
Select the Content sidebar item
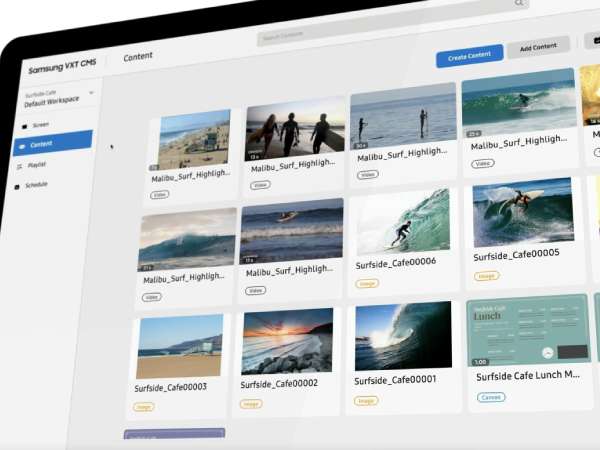[53, 143]
